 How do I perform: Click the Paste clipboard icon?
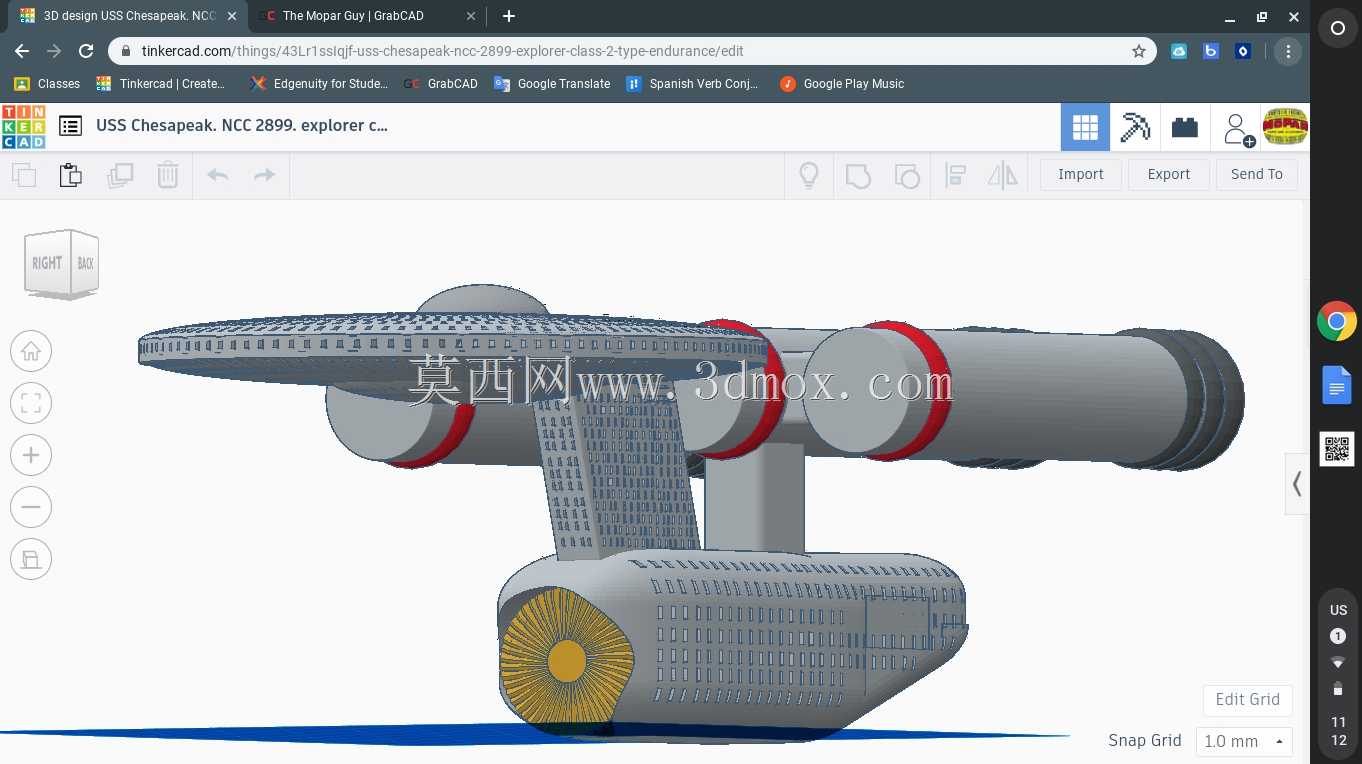click(71, 175)
